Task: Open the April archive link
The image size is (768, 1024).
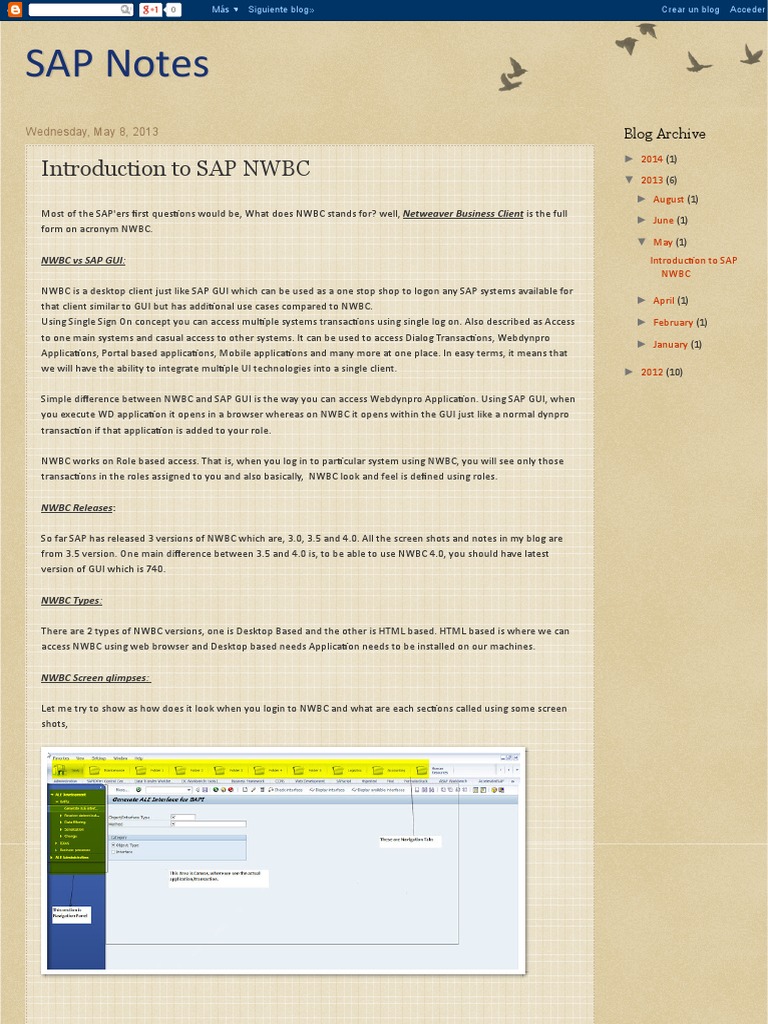Action: 664,300
